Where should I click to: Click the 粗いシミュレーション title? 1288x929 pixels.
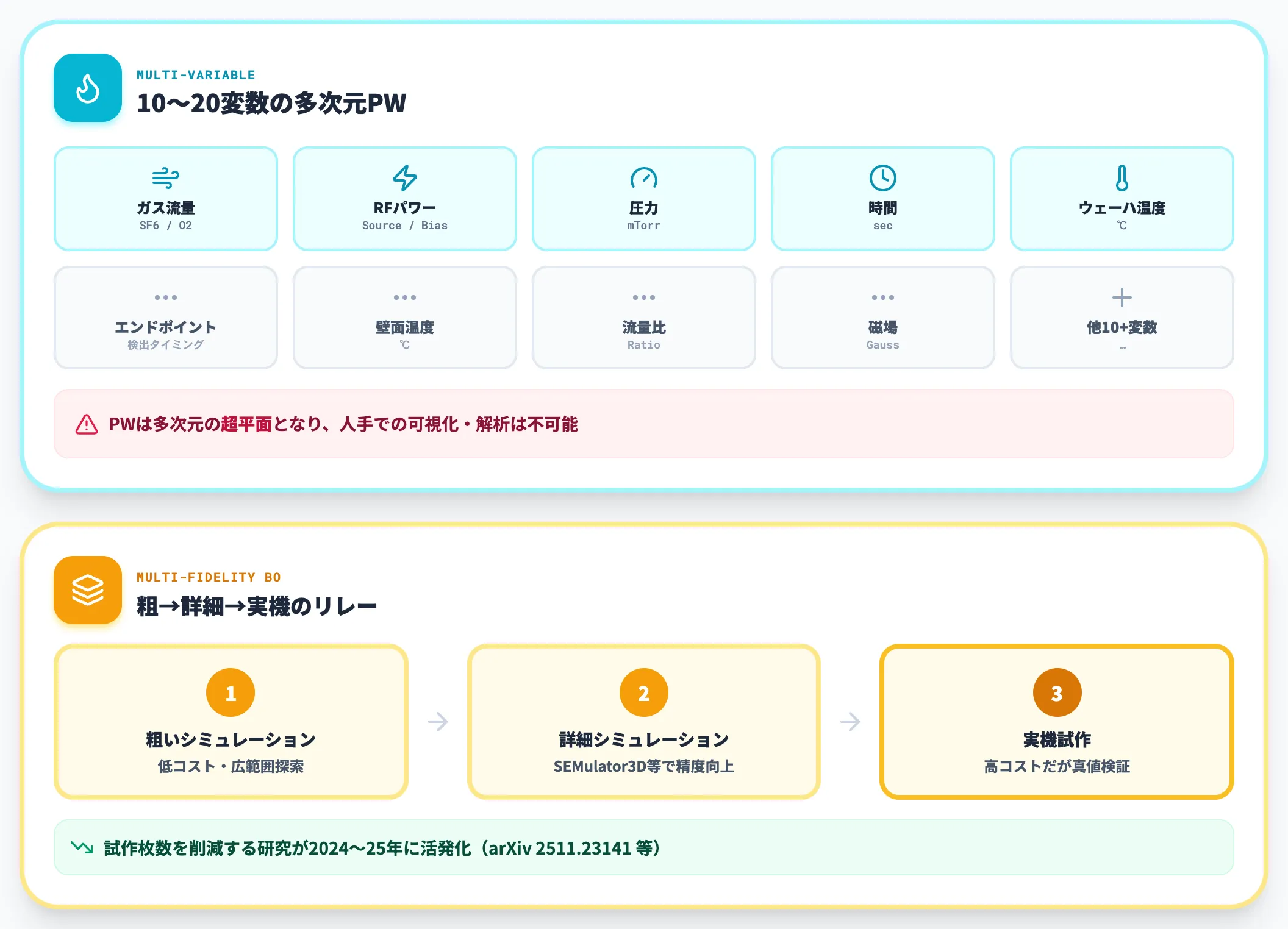(x=231, y=739)
